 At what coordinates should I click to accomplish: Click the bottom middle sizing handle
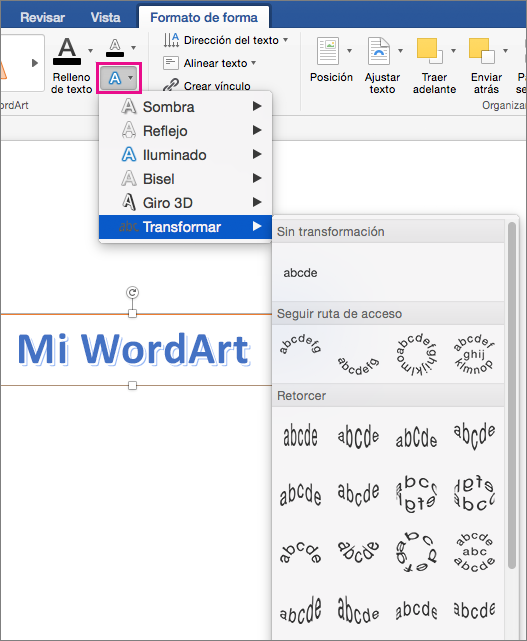click(x=132, y=385)
